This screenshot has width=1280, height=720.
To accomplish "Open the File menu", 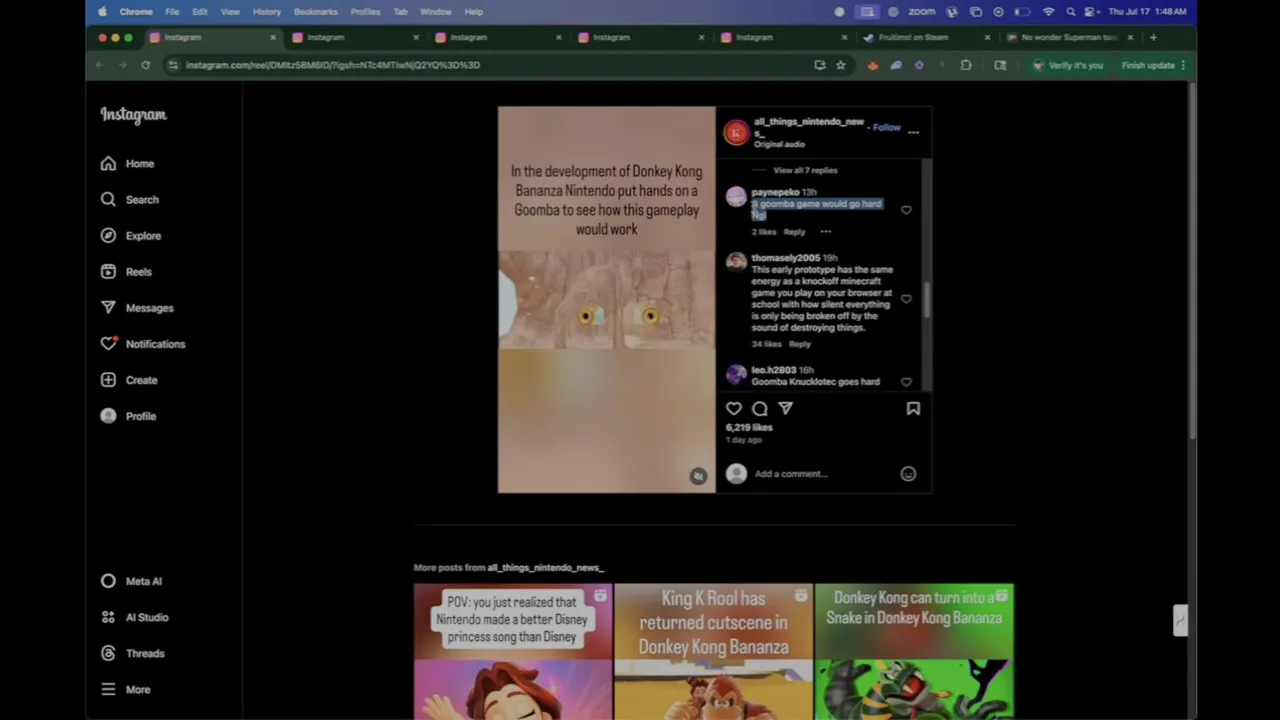I will coord(172,12).
